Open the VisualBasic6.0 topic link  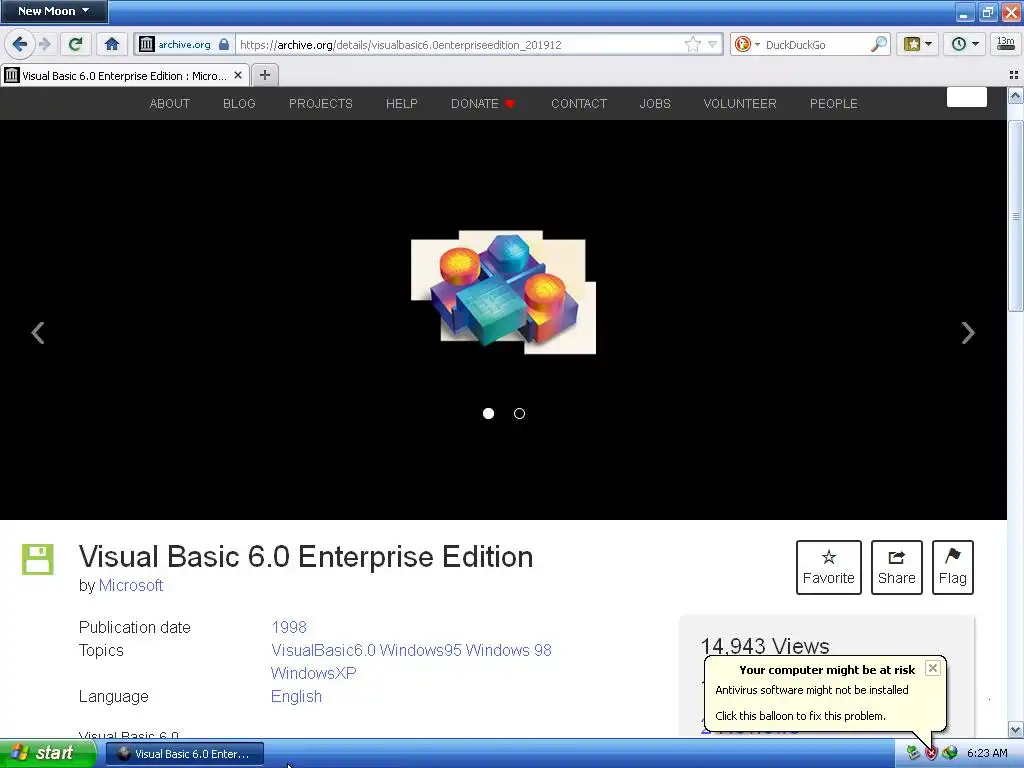pos(323,650)
